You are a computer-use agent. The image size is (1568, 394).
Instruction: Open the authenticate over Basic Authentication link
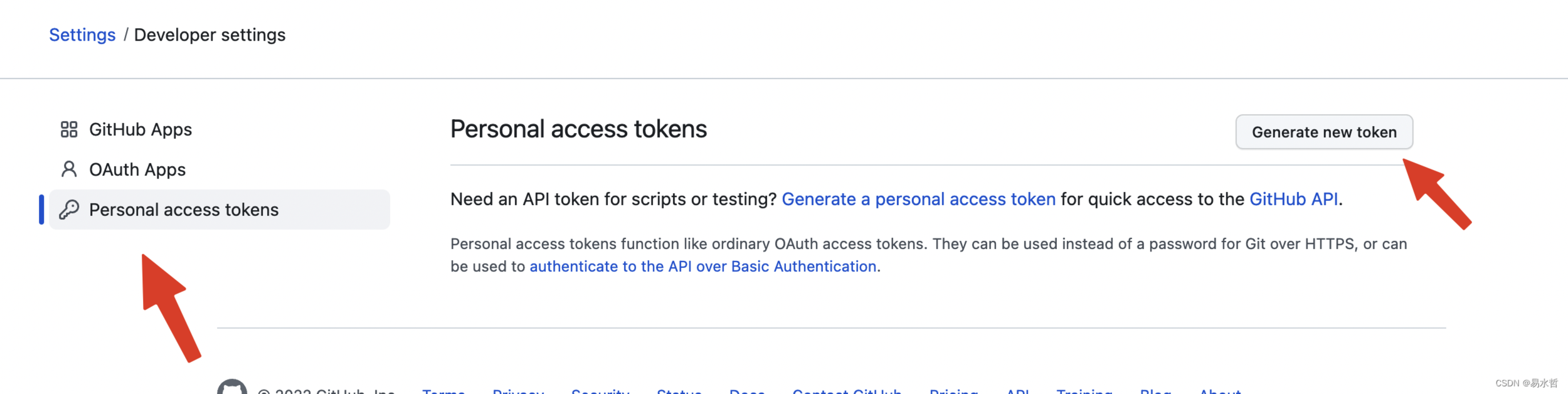point(702,266)
